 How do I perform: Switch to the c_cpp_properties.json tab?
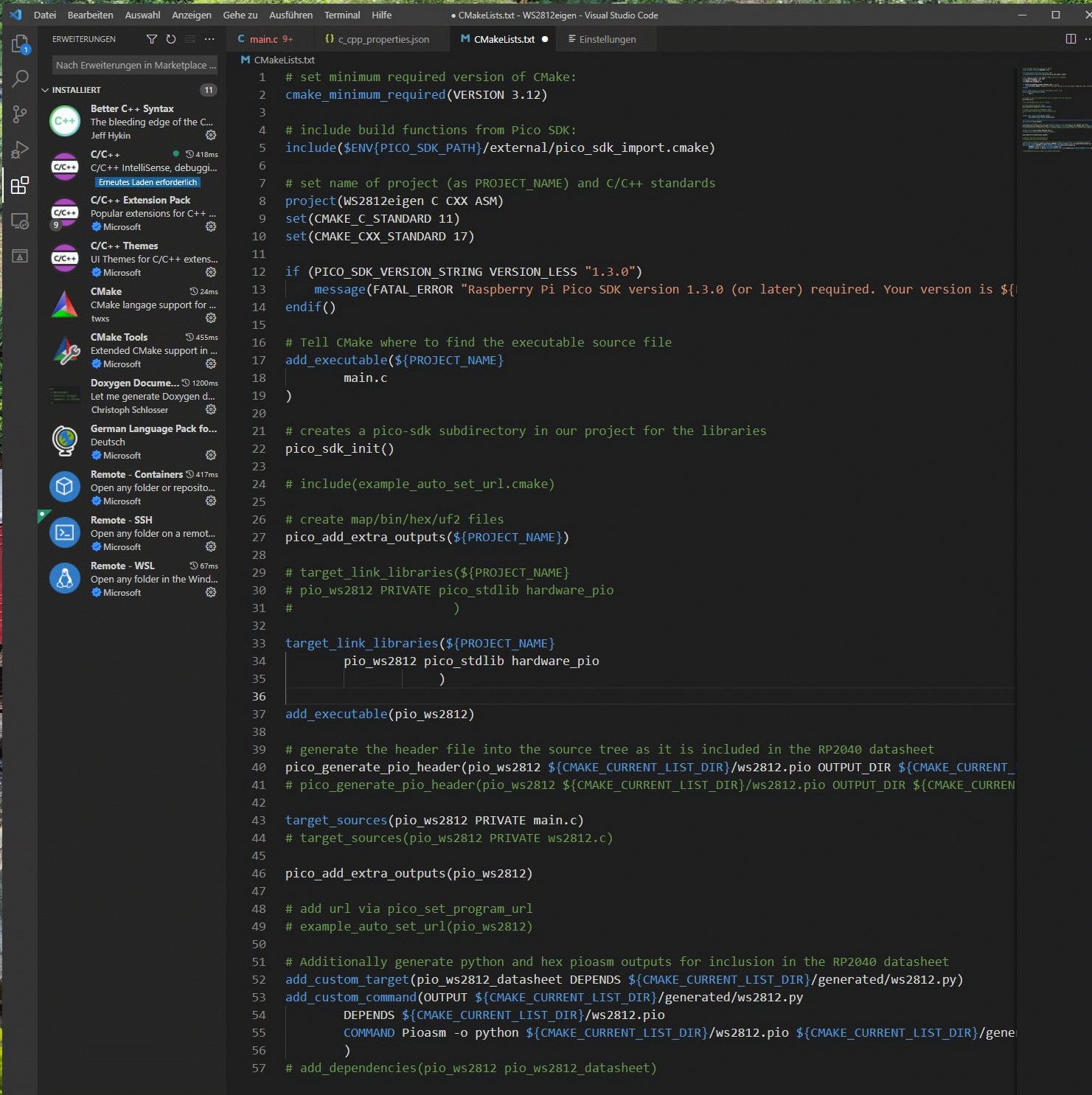(x=383, y=39)
